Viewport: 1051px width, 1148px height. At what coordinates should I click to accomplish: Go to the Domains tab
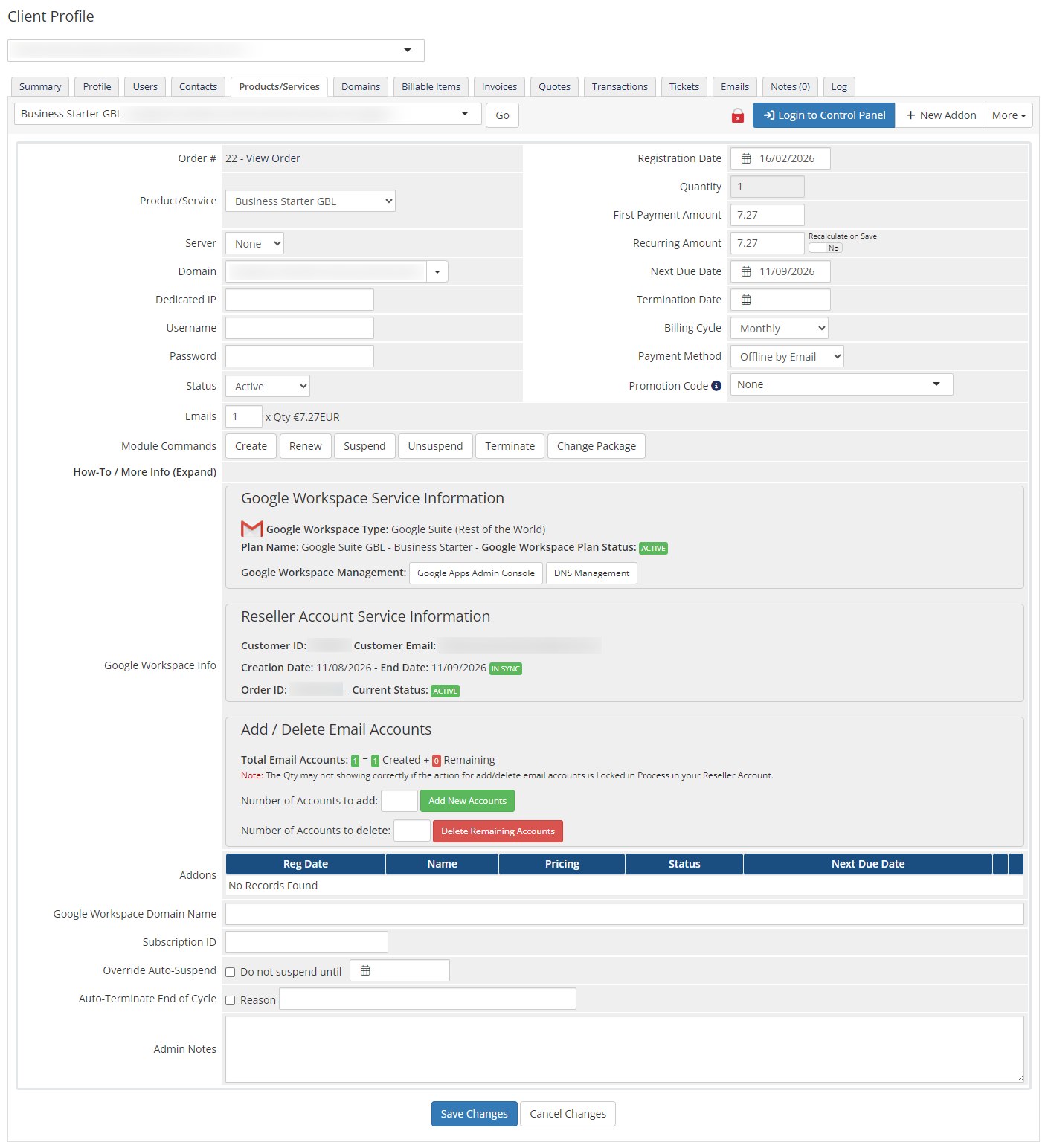tap(361, 86)
